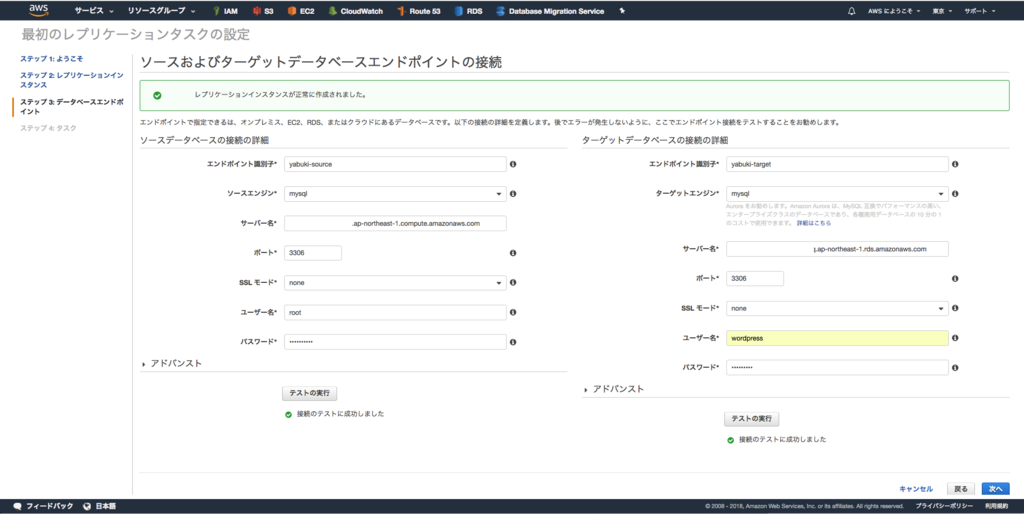Show info for source ポート field
The image size is (1024, 514).
click(x=513, y=253)
